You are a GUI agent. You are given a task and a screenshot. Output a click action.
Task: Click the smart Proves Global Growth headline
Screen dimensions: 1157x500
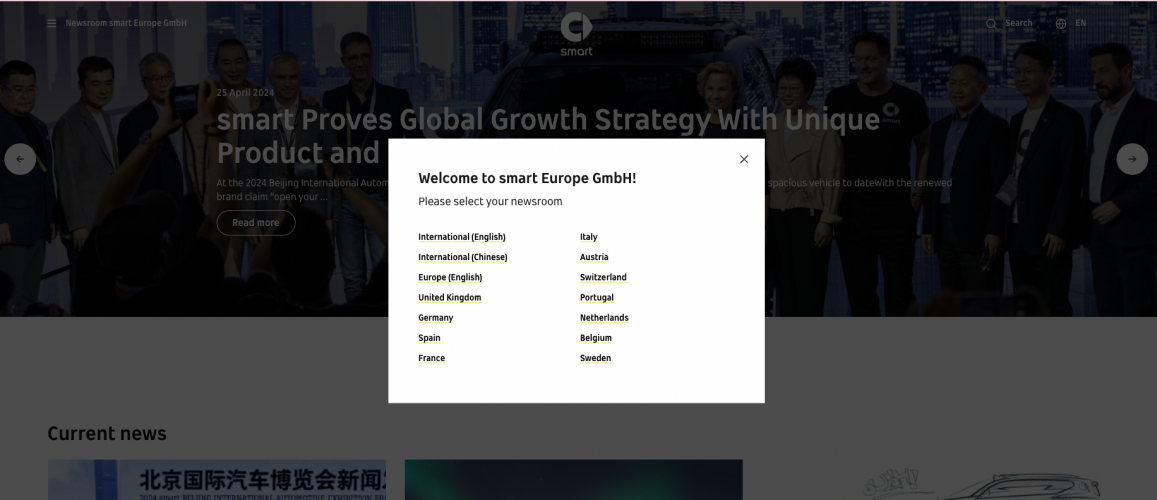pyautogui.click(x=548, y=136)
